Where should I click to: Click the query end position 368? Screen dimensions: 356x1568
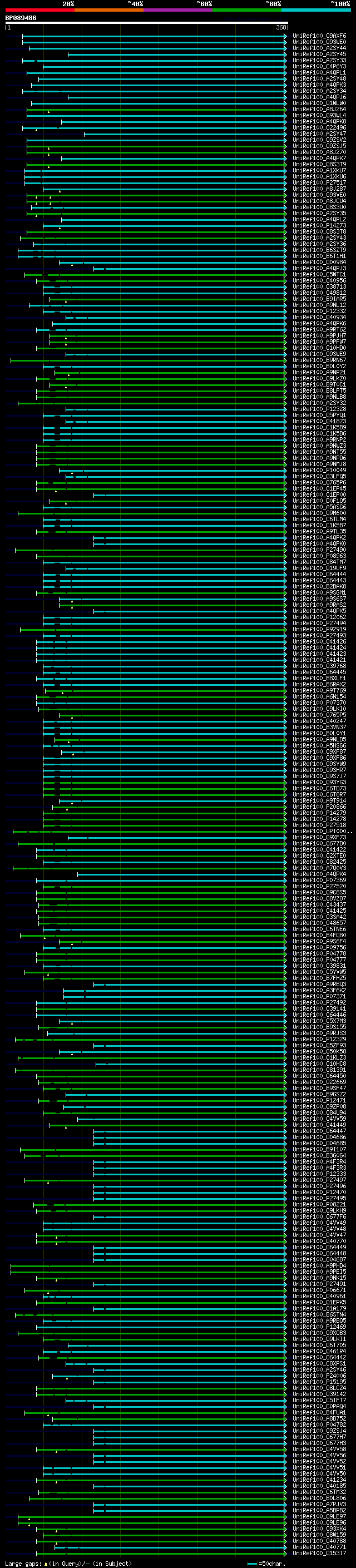(281, 27)
